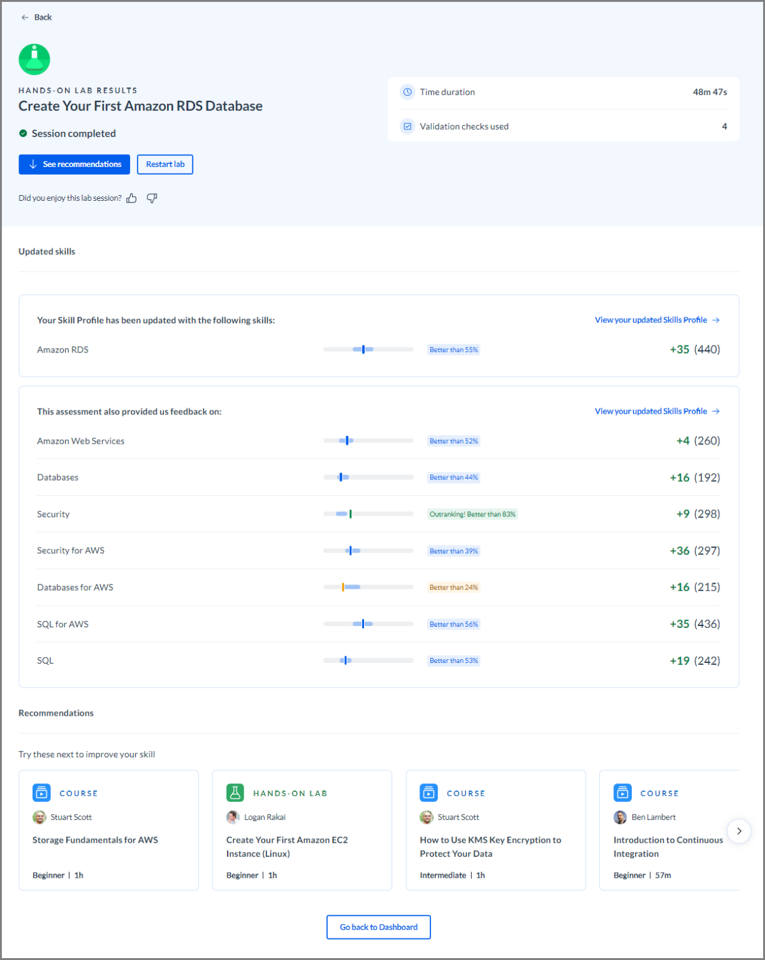Click the Security skill progress bar
This screenshot has height=960, width=765.
368,514
